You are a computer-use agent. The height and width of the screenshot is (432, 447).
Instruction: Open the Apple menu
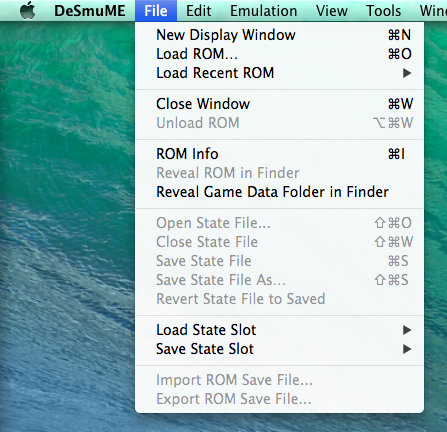pyautogui.click(x=28, y=11)
